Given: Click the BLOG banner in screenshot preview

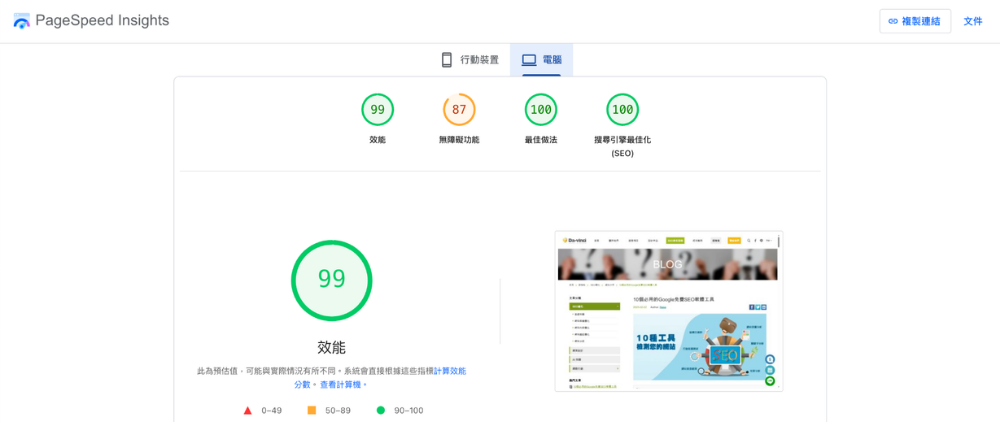Looking at the screenshot, I should pyautogui.click(x=668, y=264).
